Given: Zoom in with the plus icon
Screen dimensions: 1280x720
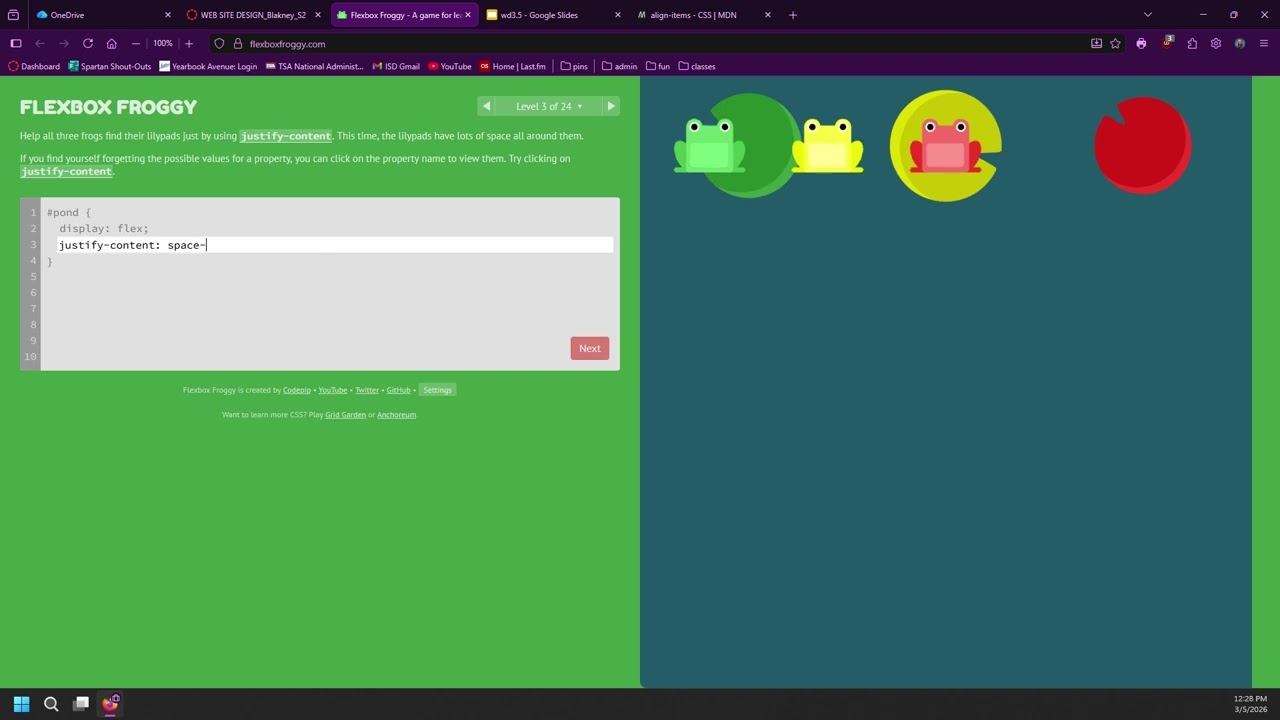Looking at the screenshot, I should tap(189, 44).
